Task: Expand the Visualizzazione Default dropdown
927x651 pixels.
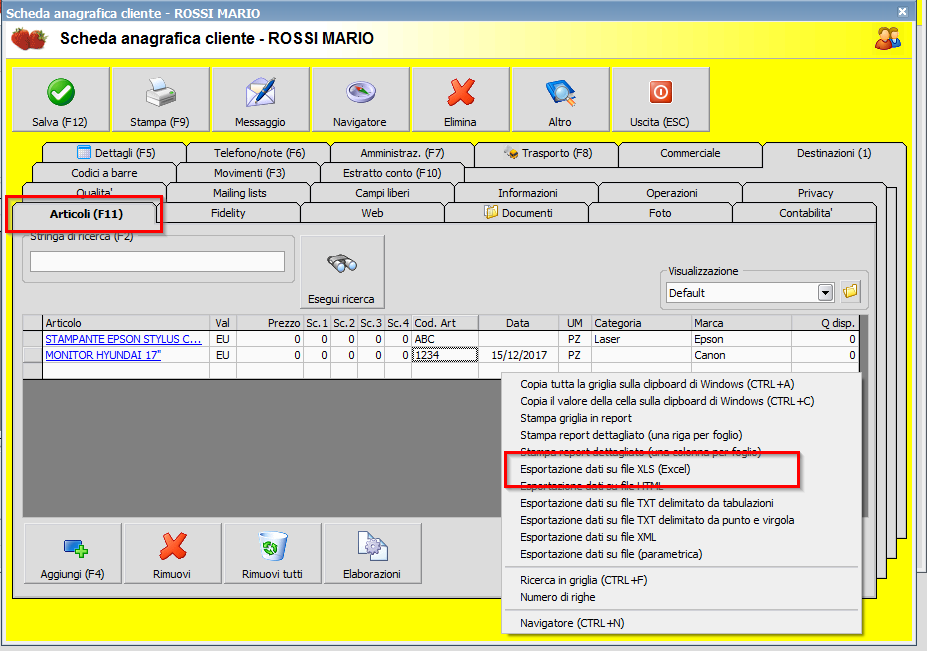Action: click(x=825, y=292)
